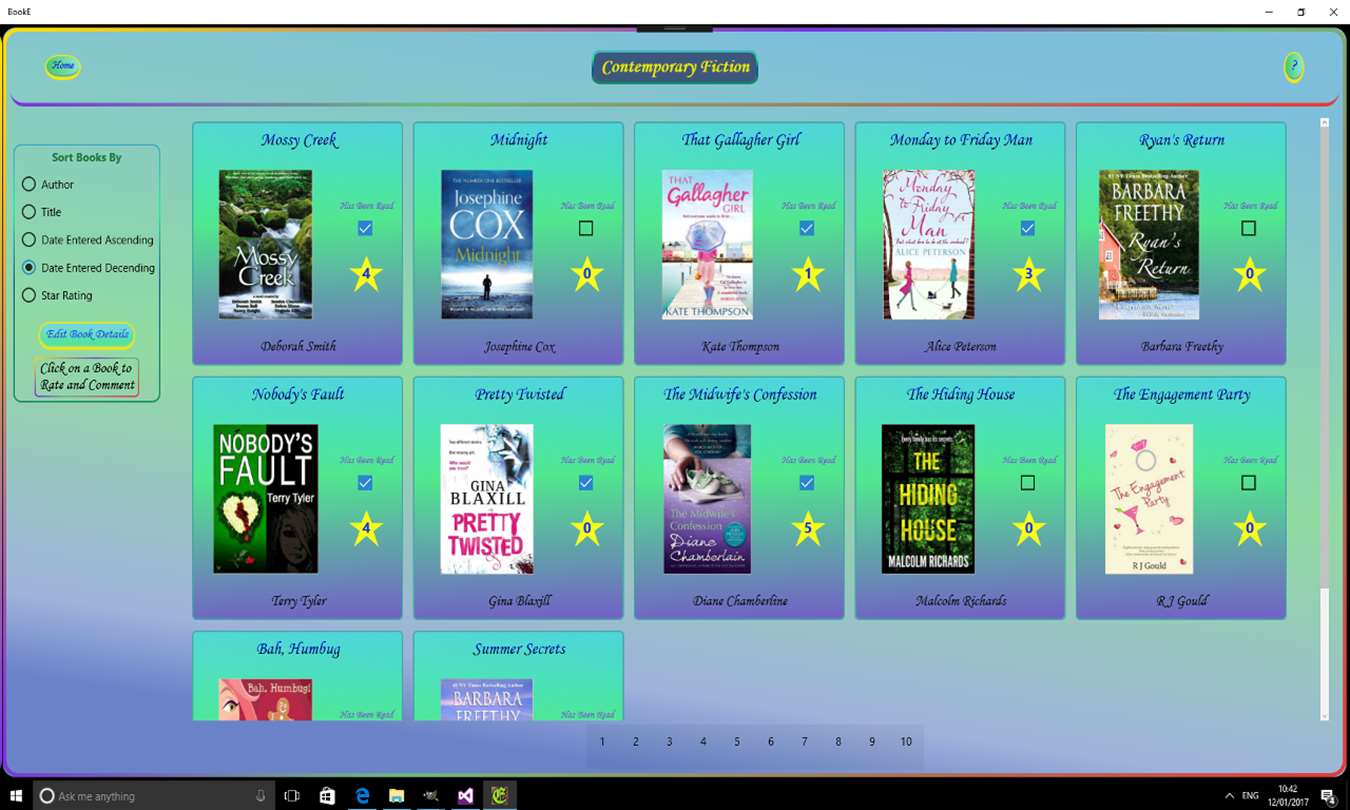The height and width of the screenshot is (810, 1350).
Task: Click the Summer Secrets book title
Action: tap(519, 649)
